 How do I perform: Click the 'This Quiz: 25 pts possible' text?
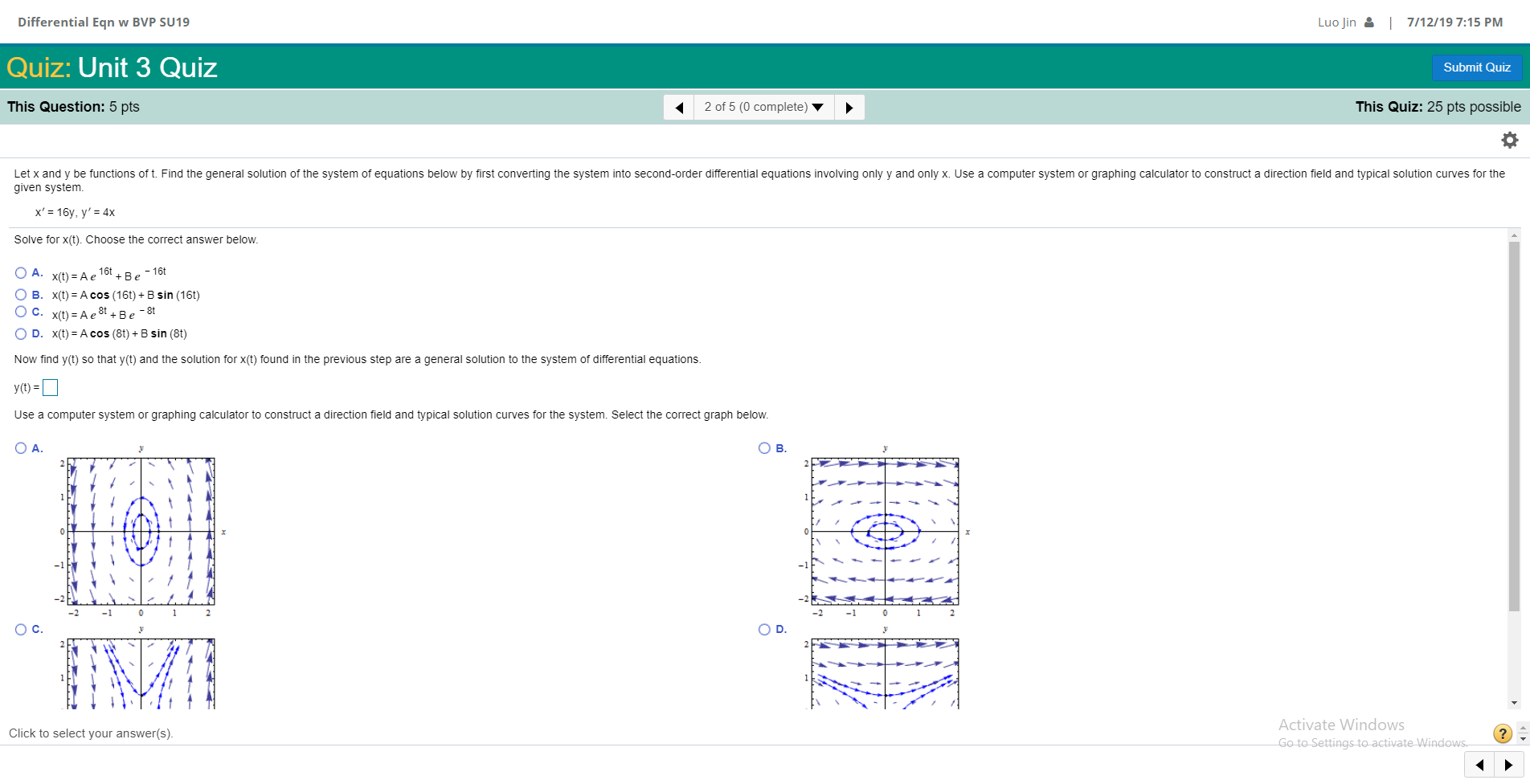[x=1438, y=107]
